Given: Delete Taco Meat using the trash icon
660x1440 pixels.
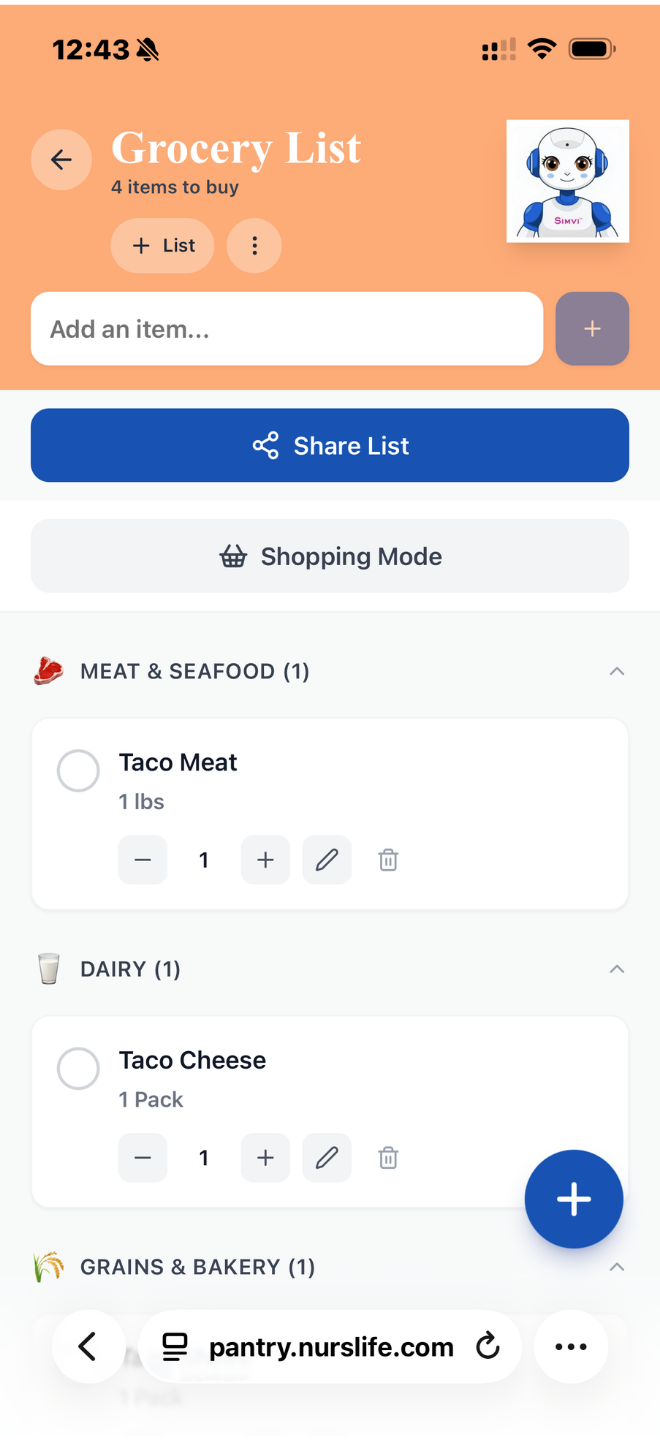Looking at the screenshot, I should pyautogui.click(x=388, y=859).
